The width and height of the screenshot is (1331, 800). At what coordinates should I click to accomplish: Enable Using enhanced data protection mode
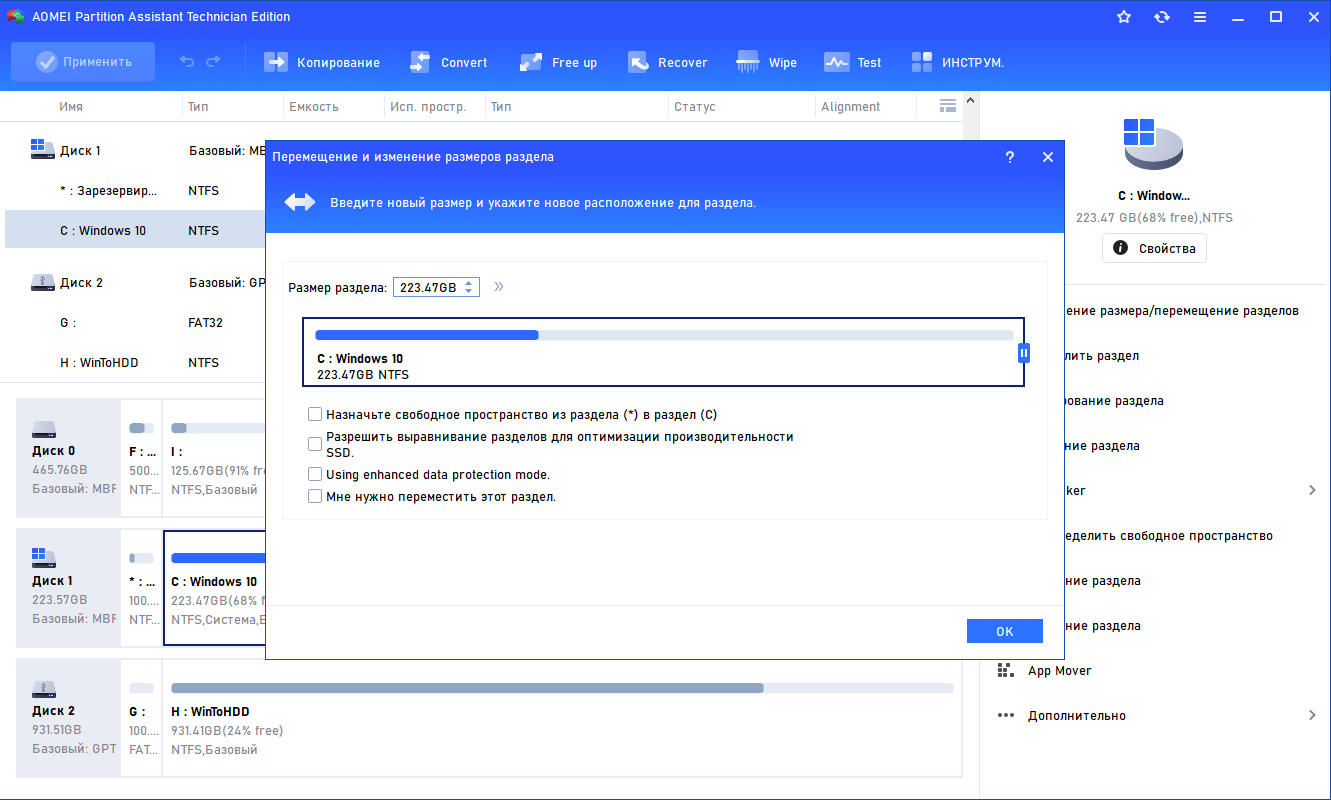315,475
